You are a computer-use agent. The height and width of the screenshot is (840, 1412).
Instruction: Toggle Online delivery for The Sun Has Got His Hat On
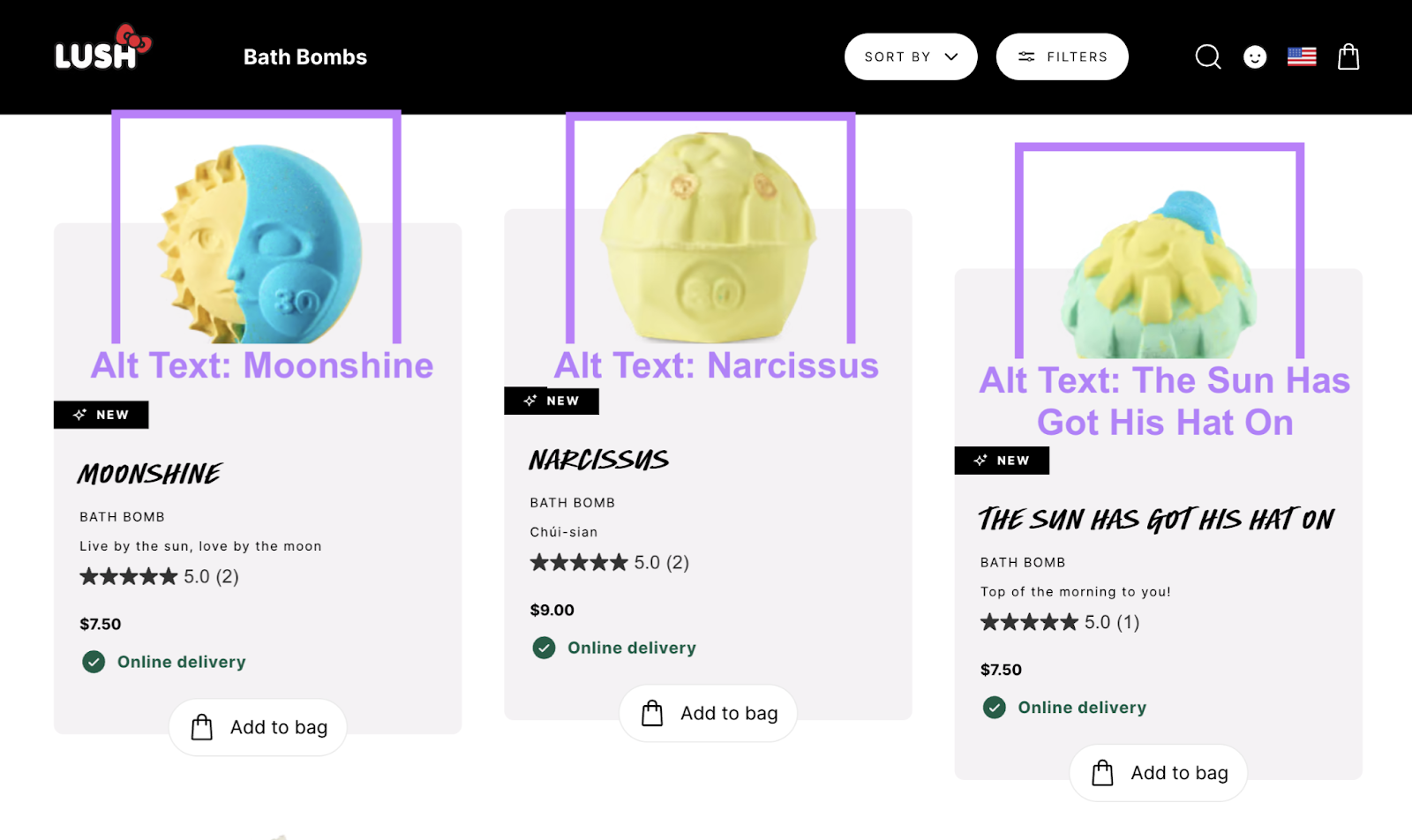(x=1081, y=707)
